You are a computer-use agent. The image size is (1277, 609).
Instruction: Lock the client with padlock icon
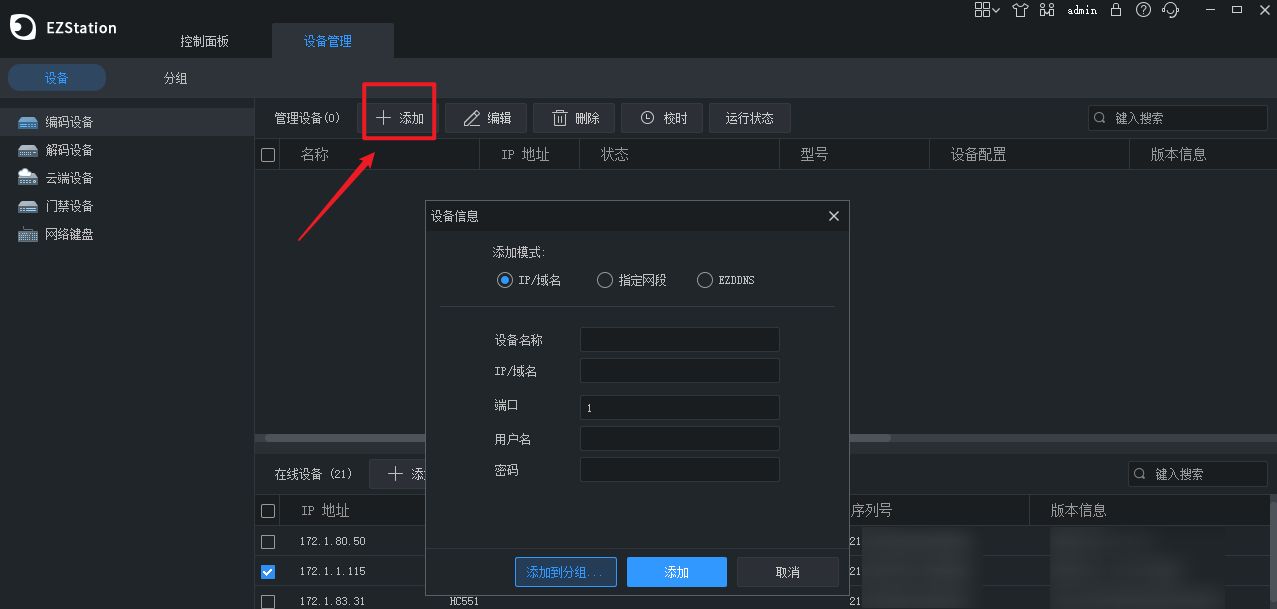point(1116,10)
